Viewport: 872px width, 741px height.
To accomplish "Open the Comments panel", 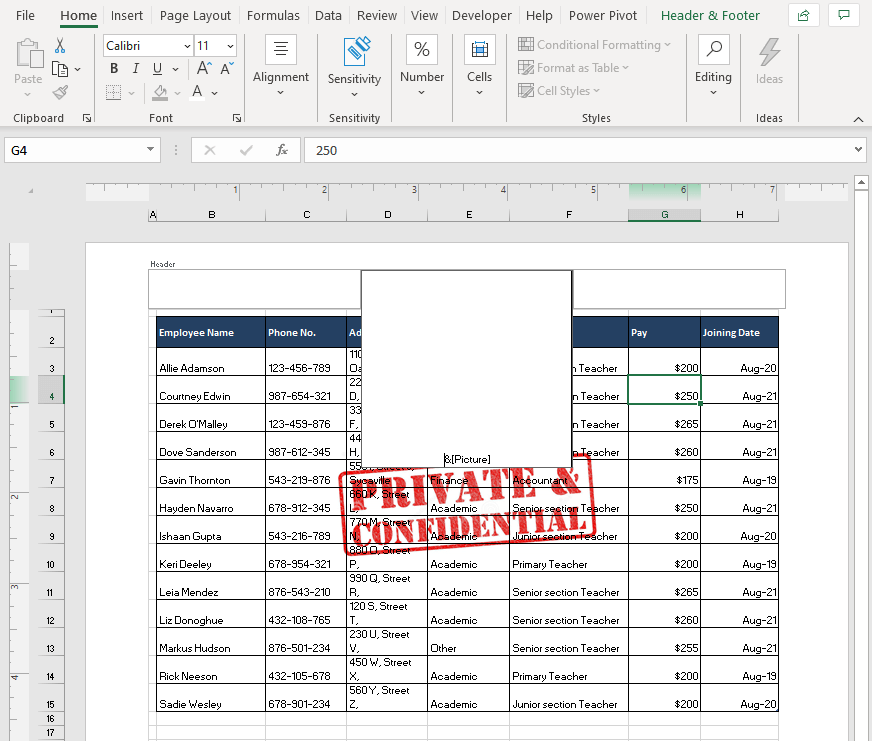I will (843, 15).
